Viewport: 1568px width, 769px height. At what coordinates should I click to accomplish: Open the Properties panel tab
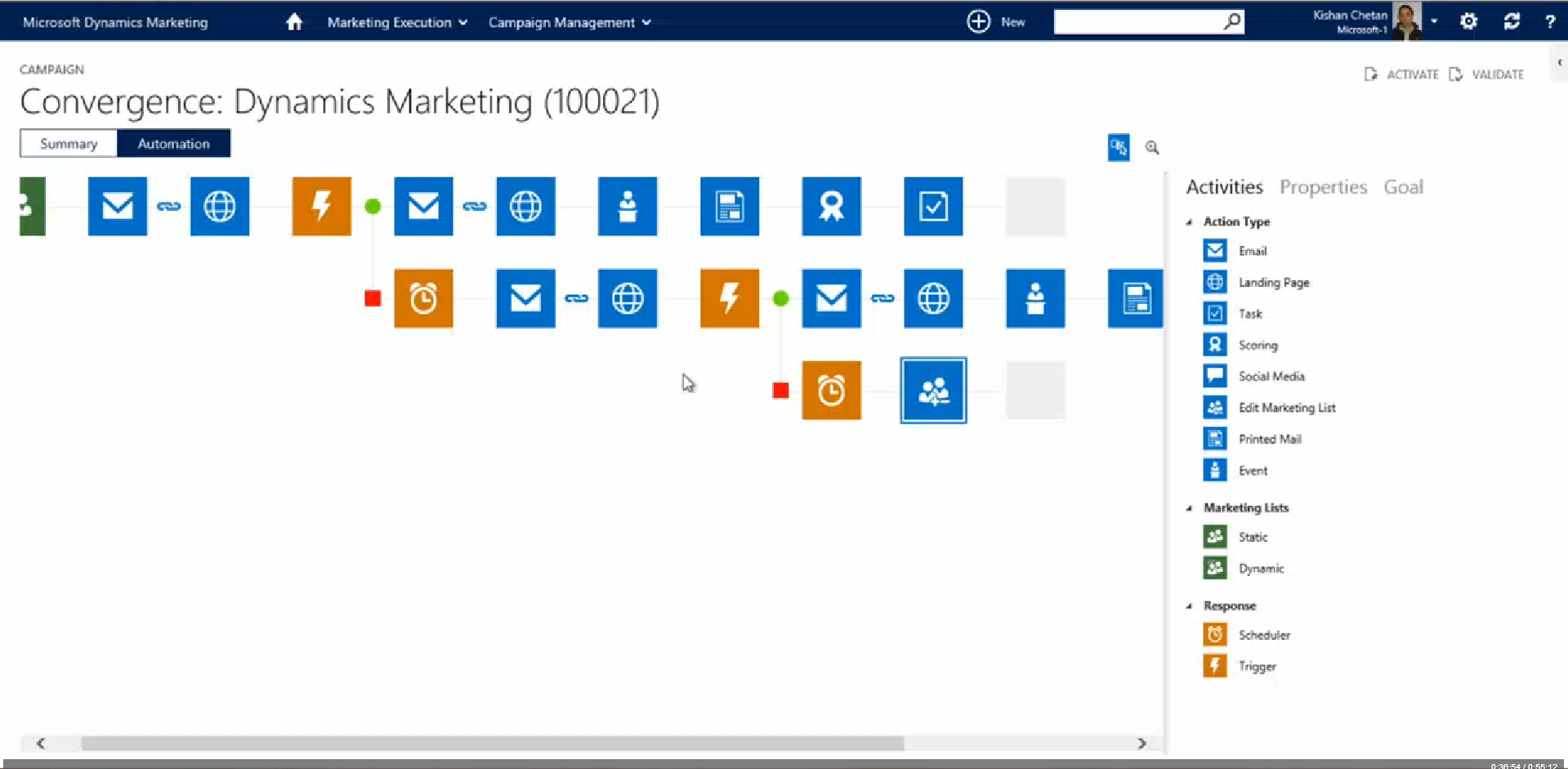click(x=1323, y=187)
